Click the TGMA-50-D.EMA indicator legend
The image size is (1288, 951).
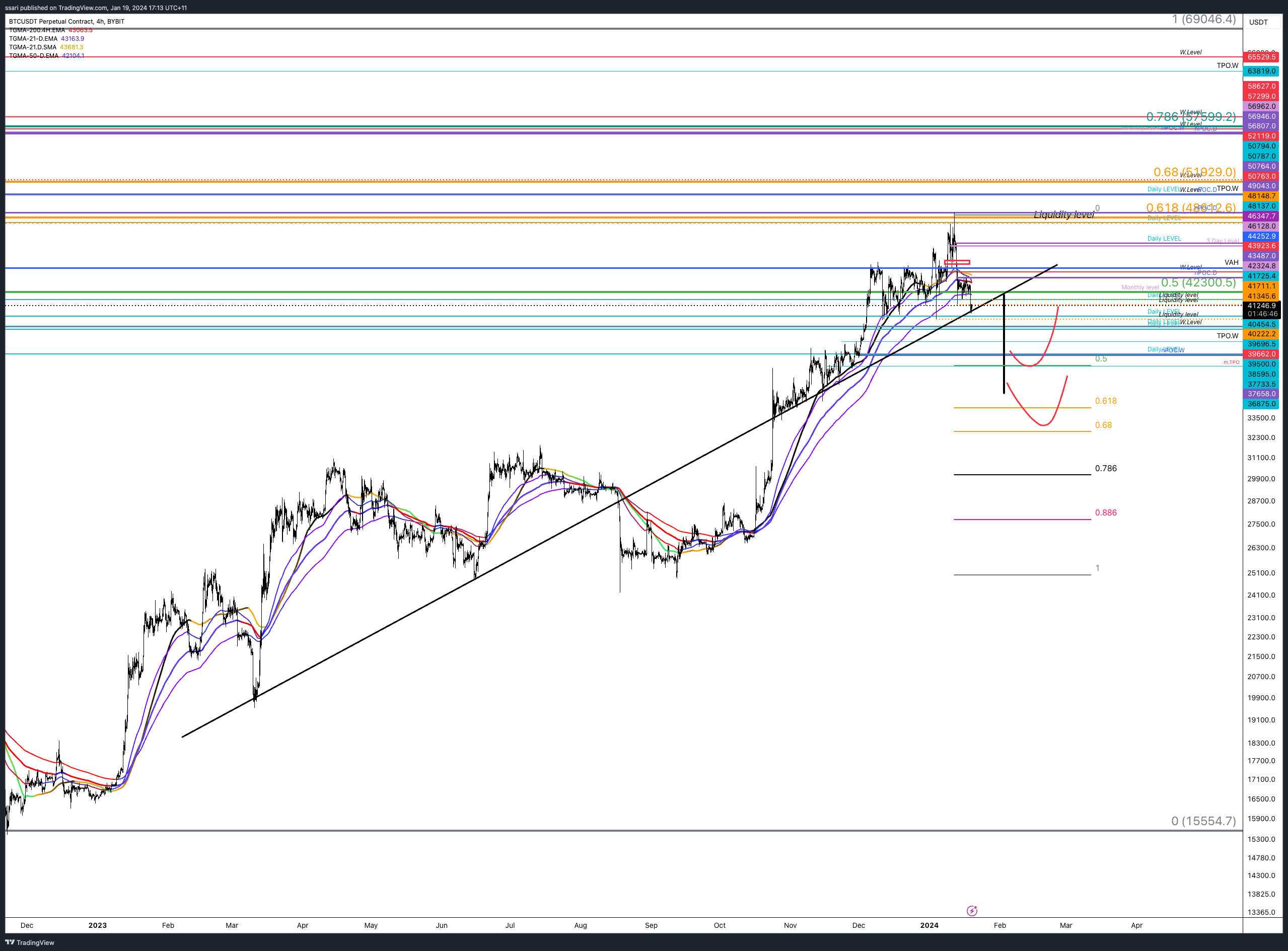tap(46, 56)
